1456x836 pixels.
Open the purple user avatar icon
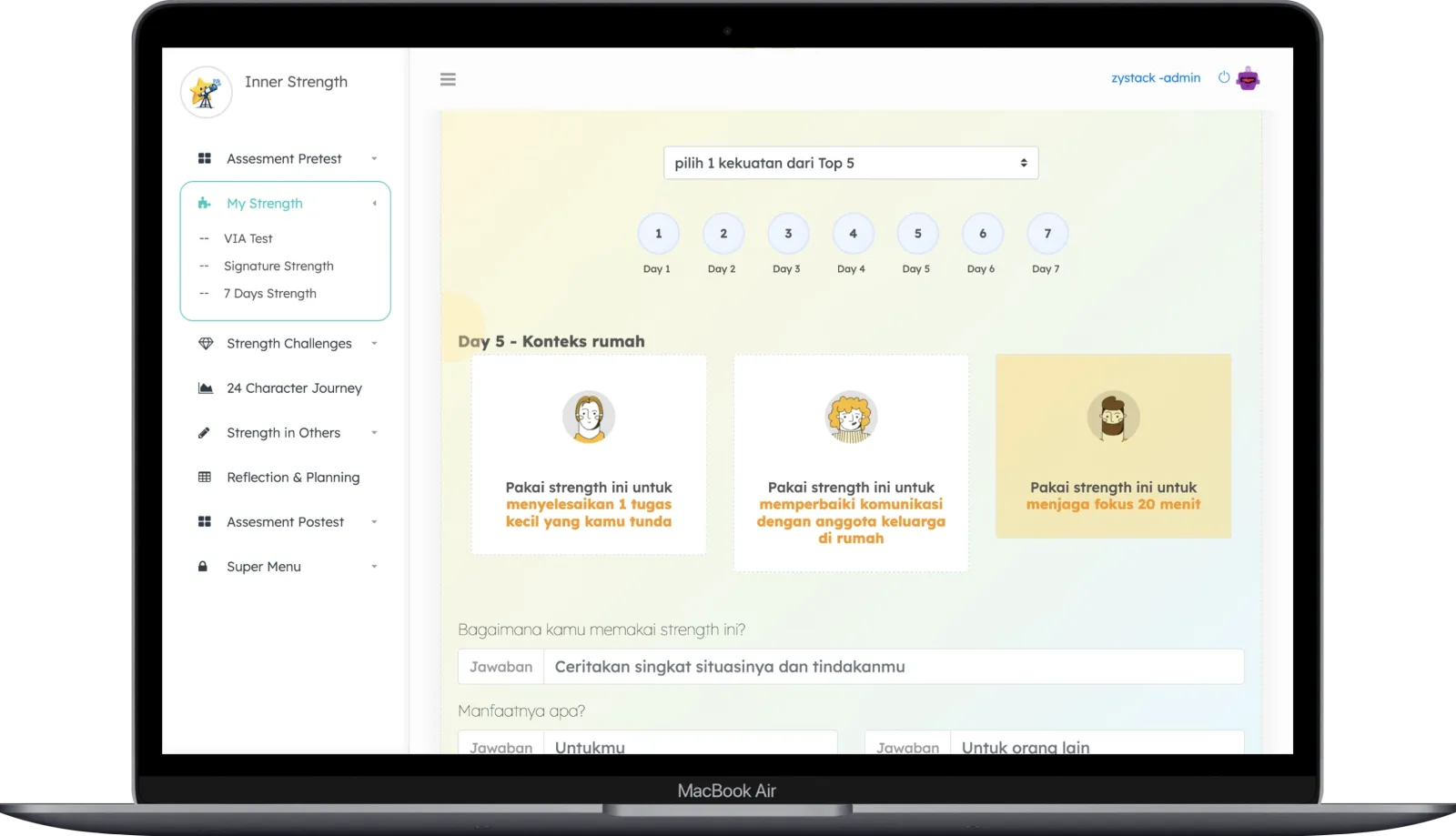click(x=1249, y=79)
